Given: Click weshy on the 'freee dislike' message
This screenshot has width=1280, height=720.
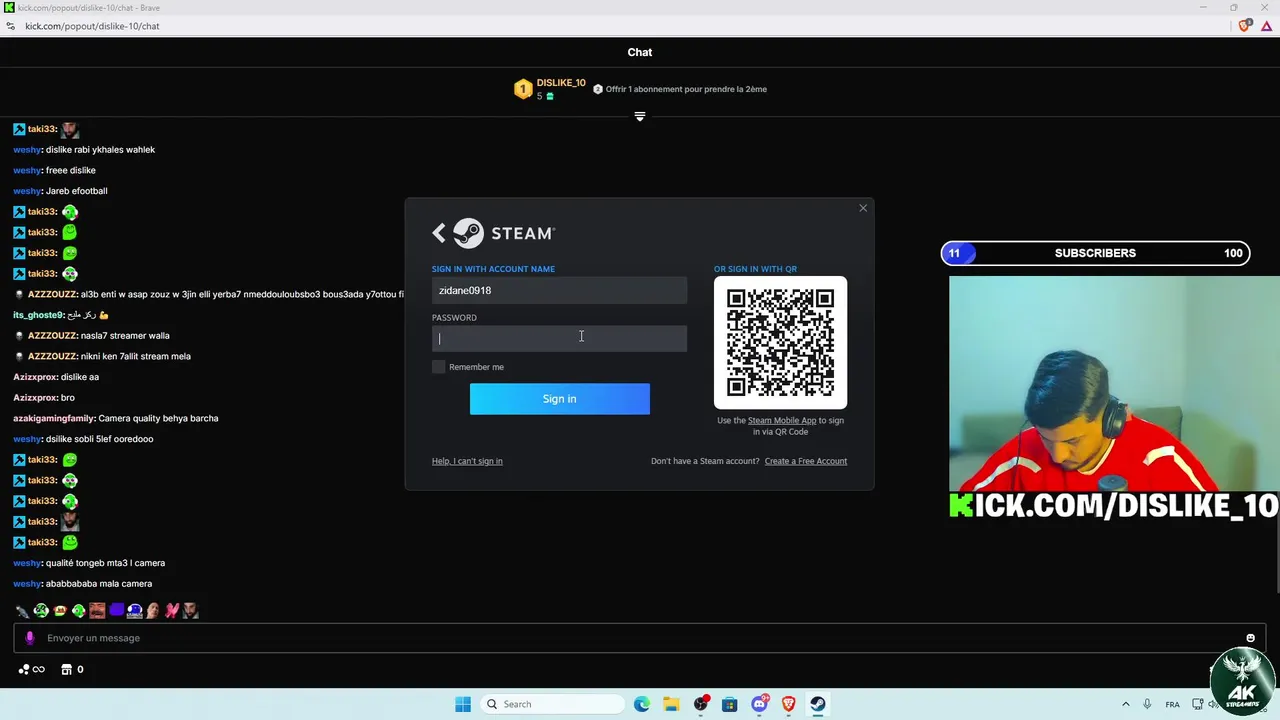Looking at the screenshot, I should pos(27,171).
